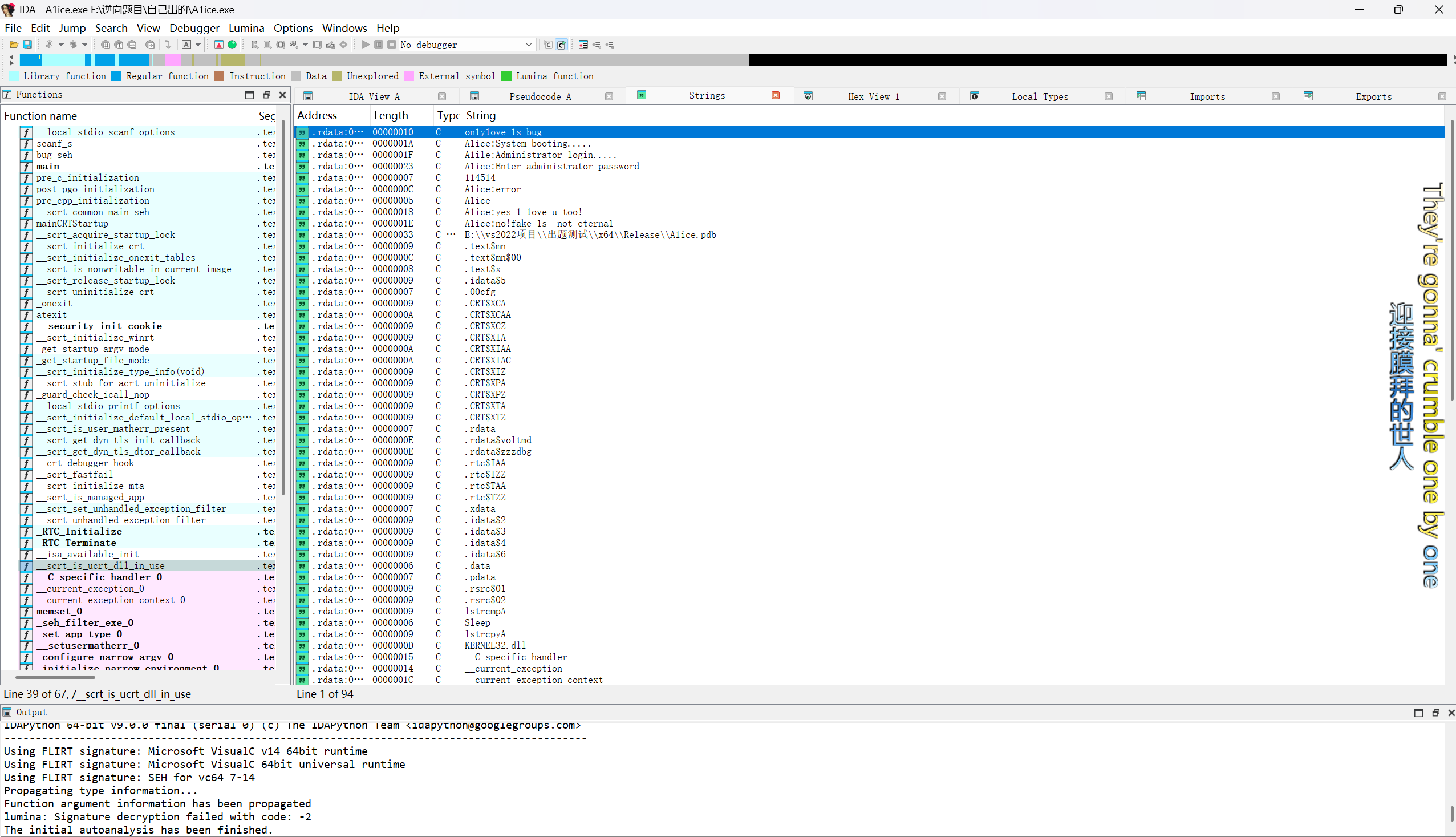Maximize the Output panel
This screenshot has width=1456, height=837.
[x=1418, y=713]
